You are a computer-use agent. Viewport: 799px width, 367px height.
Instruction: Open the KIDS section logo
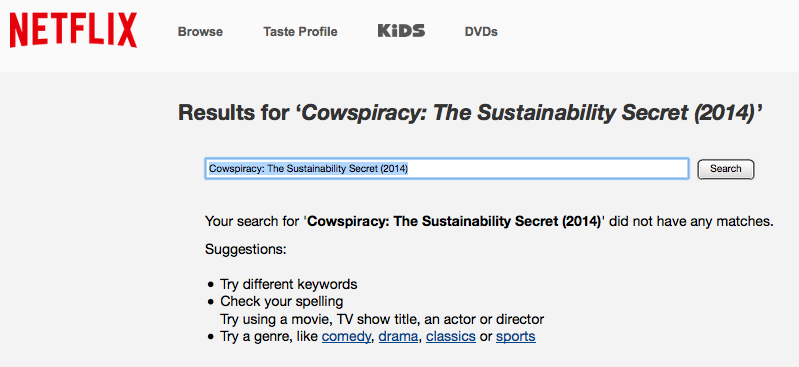[401, 31]
